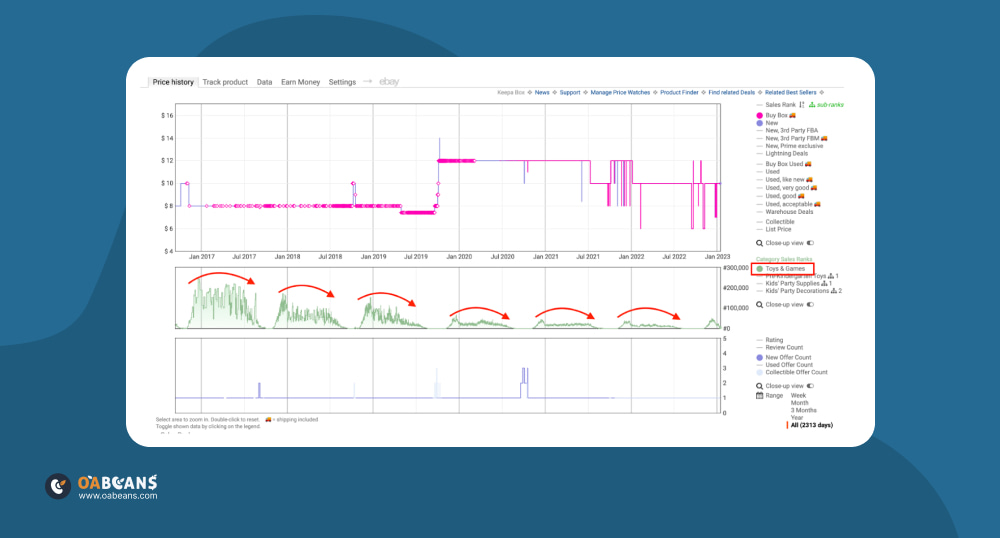
Task: Open the Price history tab
Action: pos(173,82)
